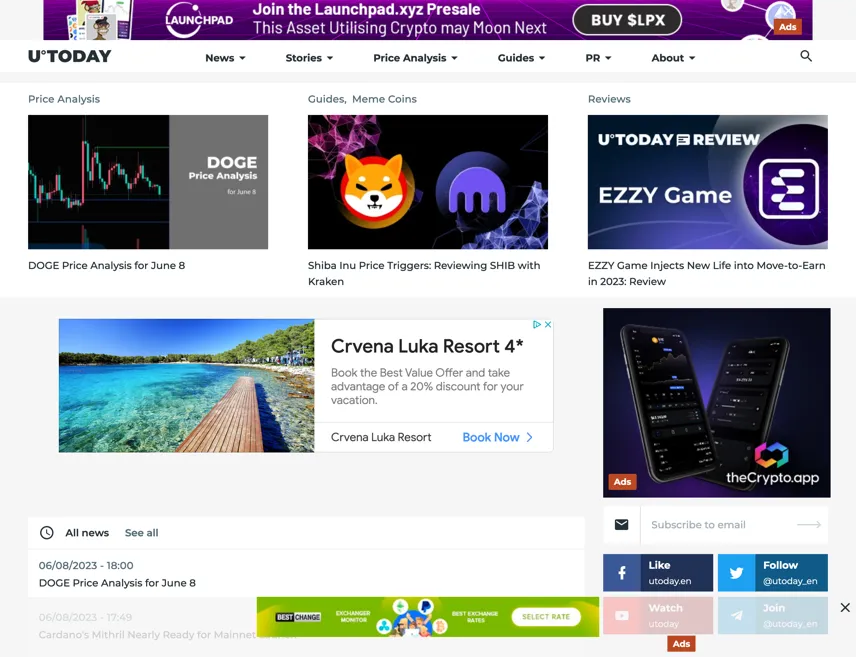Open the Price Analysis dropdown menu
Screen dimensions: 856x657
pos(415,58)
